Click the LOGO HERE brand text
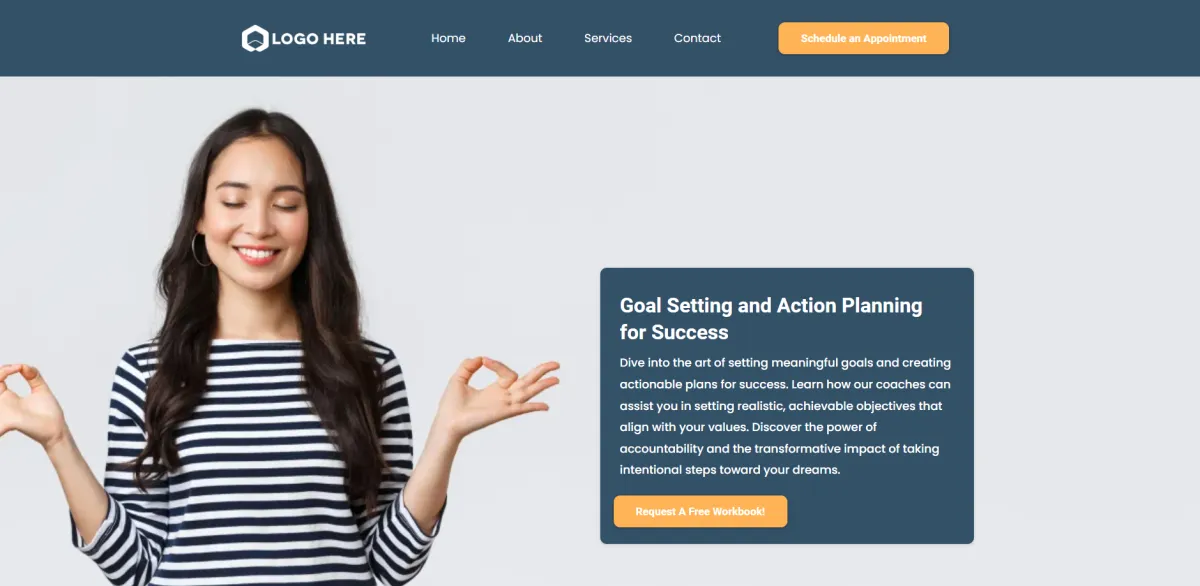The image size is (1200, 586). click(318, 39)
